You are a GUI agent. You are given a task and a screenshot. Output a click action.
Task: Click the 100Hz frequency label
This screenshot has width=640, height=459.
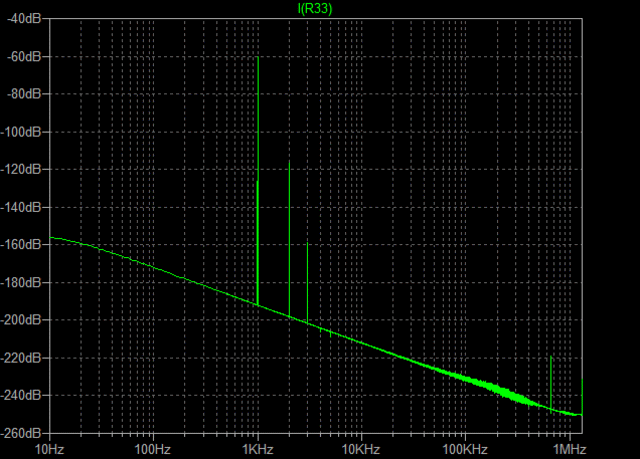click(152, 450)
